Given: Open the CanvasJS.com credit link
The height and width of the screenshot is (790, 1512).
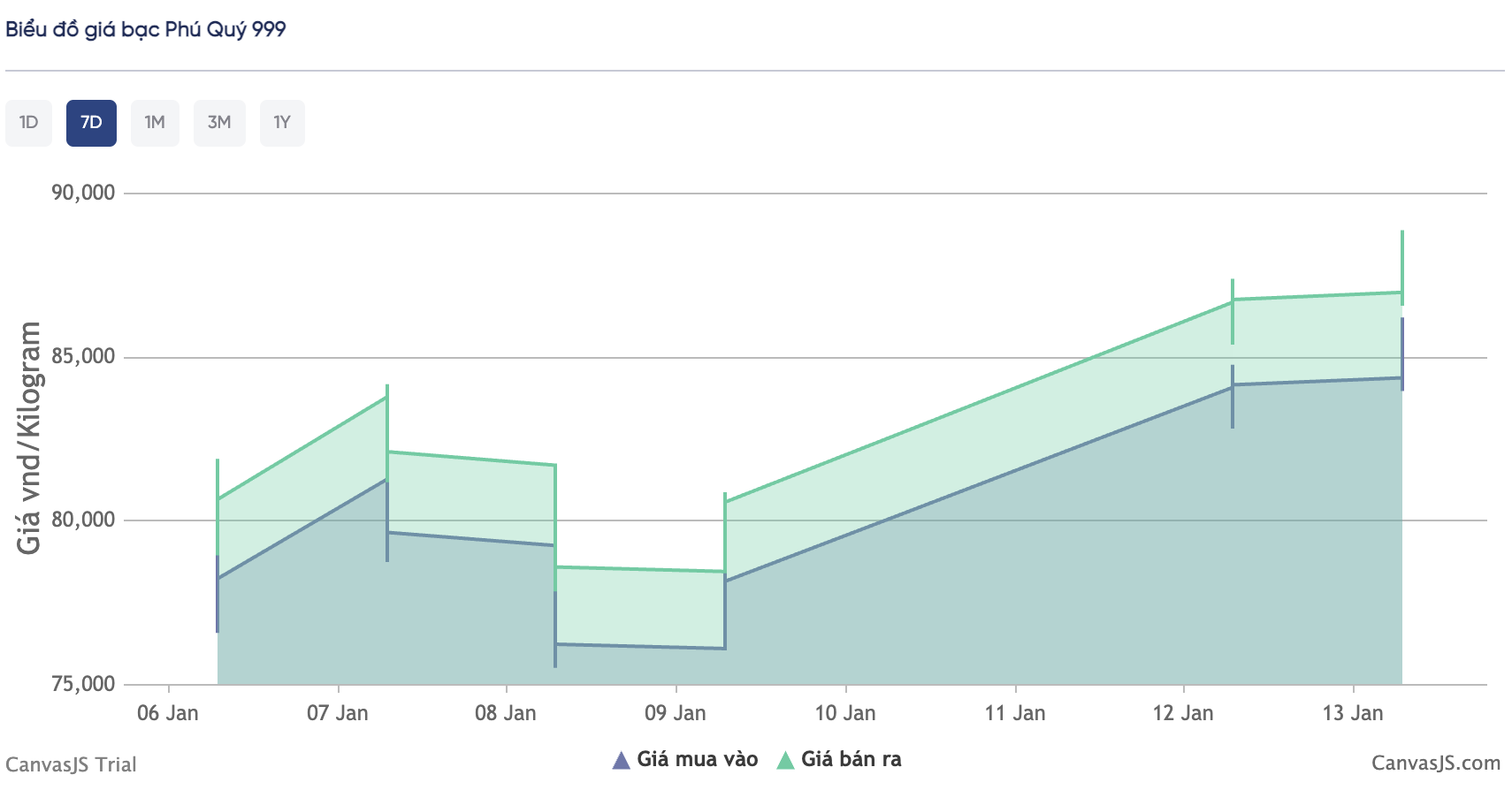Looking at the screenshot, I should [1435, 763].
